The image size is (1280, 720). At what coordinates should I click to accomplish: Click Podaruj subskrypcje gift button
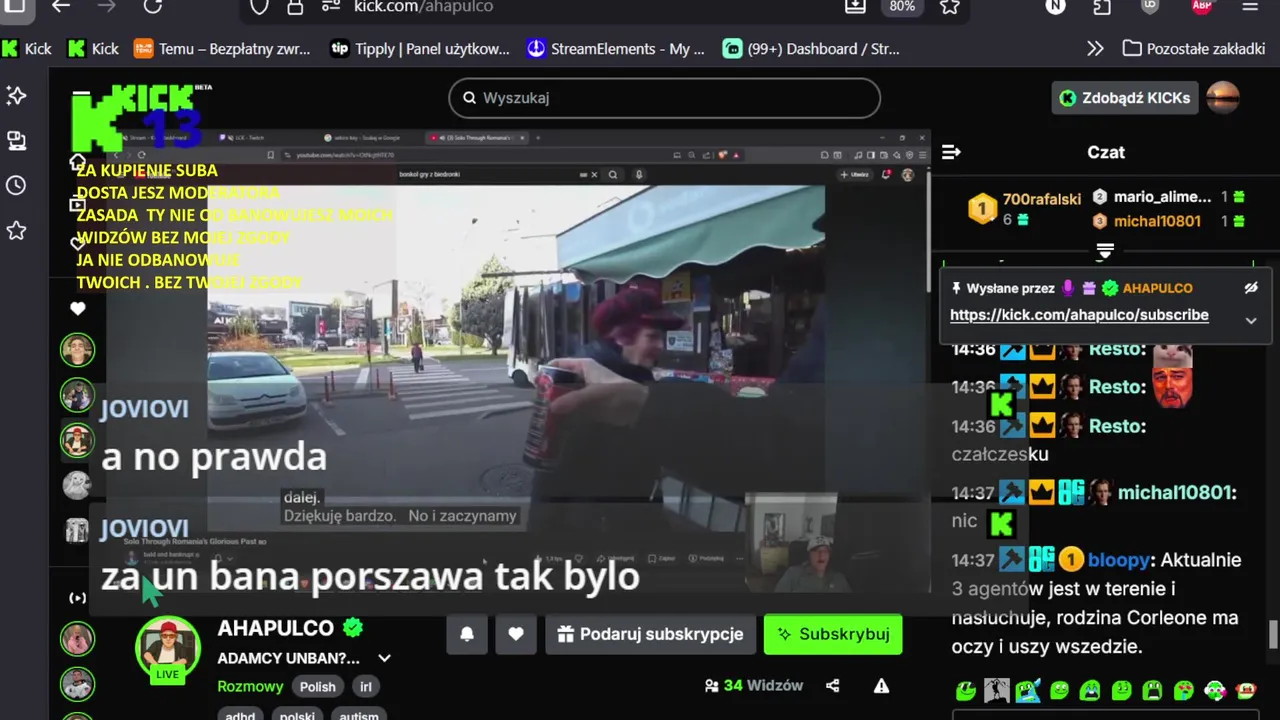click(x=650, y=634)
